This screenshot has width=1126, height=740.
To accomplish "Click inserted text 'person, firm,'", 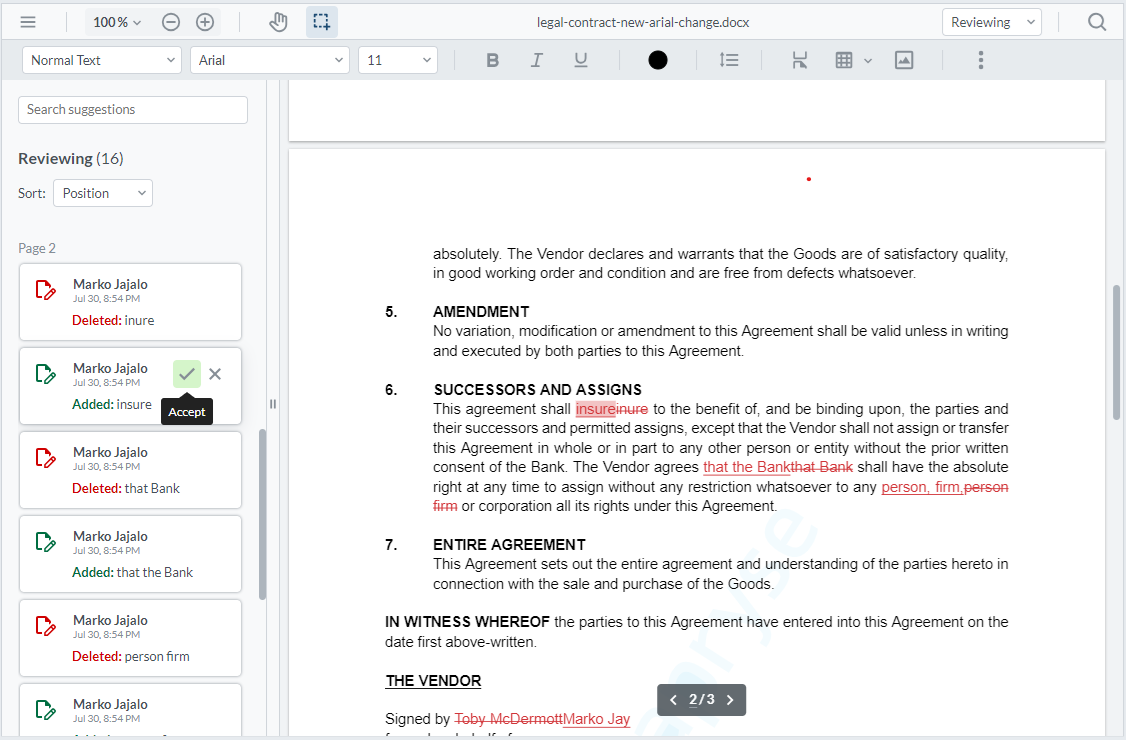I will 923,487.
